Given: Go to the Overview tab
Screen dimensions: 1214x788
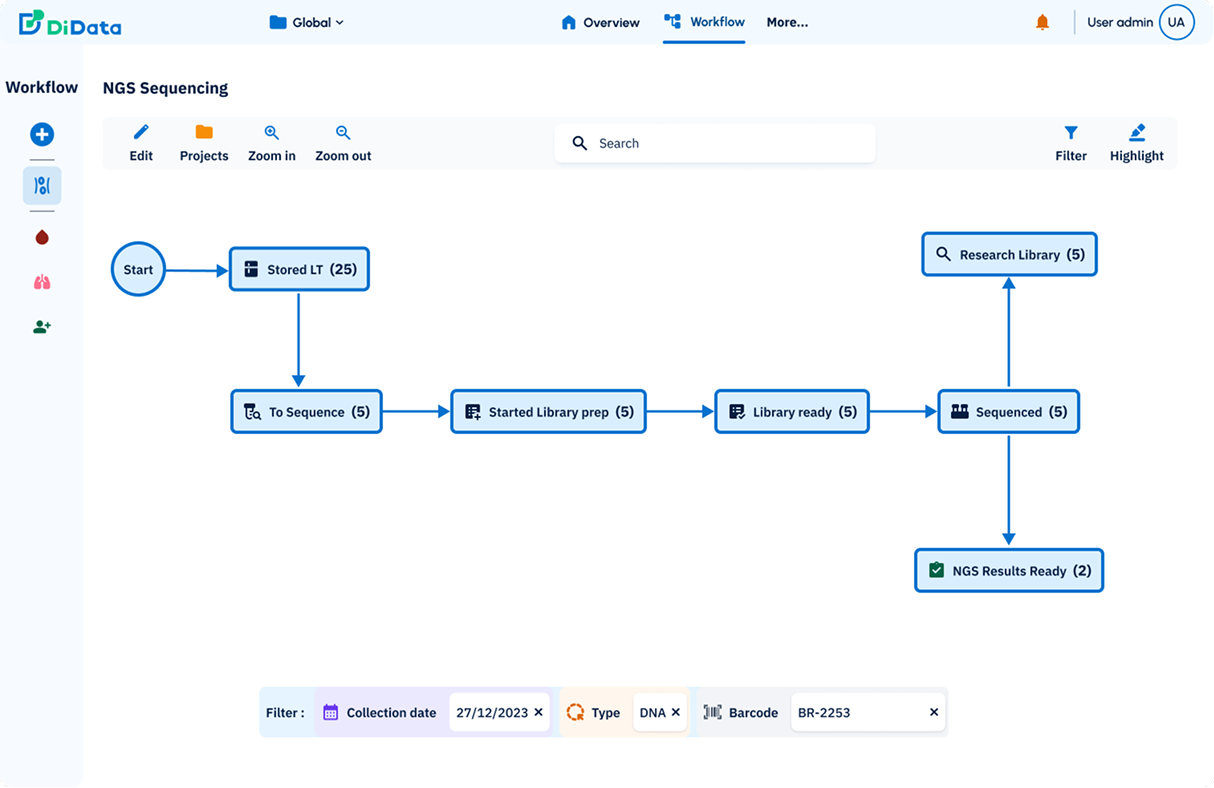Looking at the screenshot, I should click(x=600, y=22).
